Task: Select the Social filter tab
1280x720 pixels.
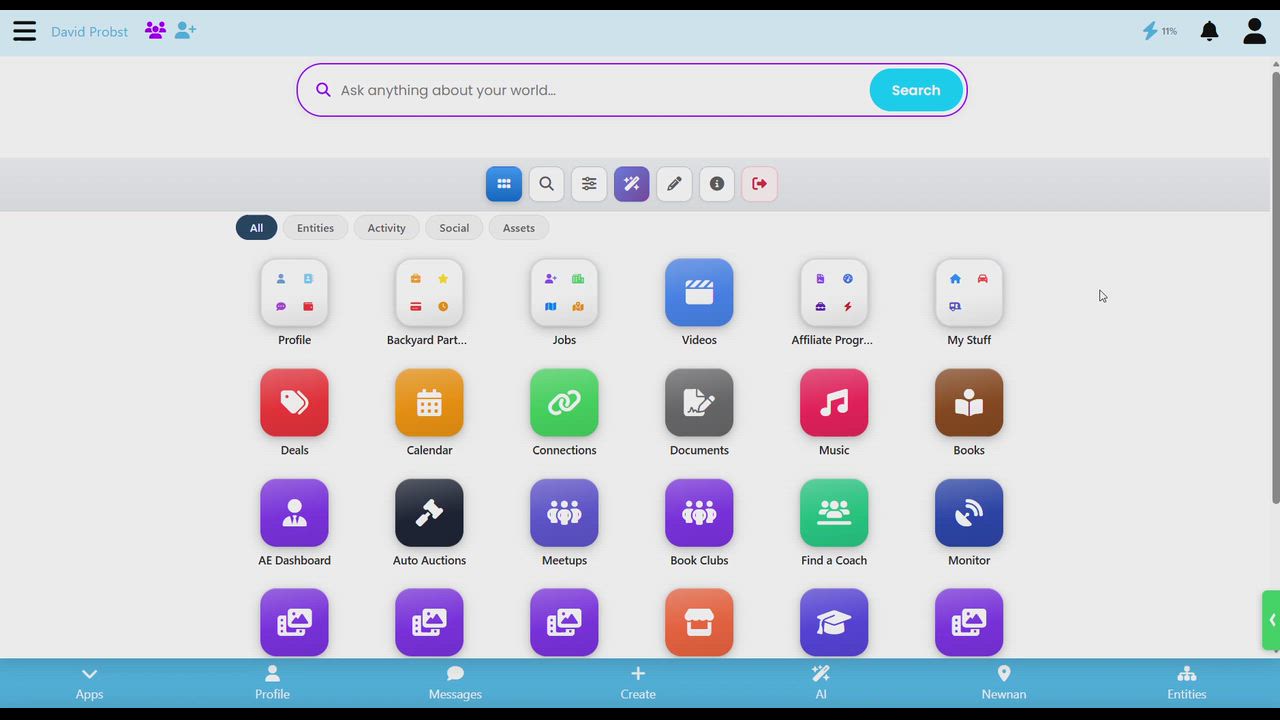Action: (x=454, y=228)
